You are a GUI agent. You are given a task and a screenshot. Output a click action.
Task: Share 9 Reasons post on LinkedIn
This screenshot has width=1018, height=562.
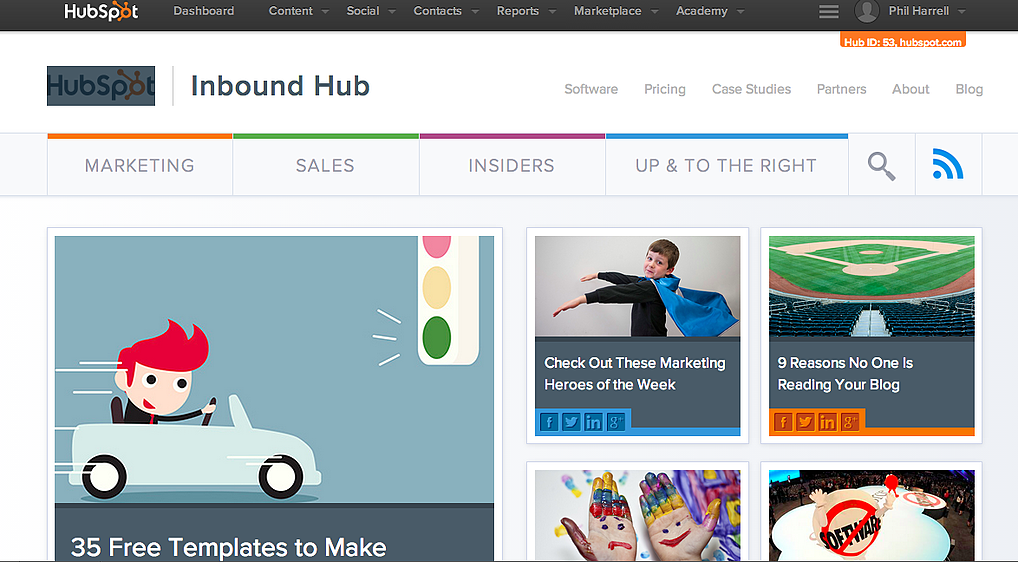(x=827, y=422)
